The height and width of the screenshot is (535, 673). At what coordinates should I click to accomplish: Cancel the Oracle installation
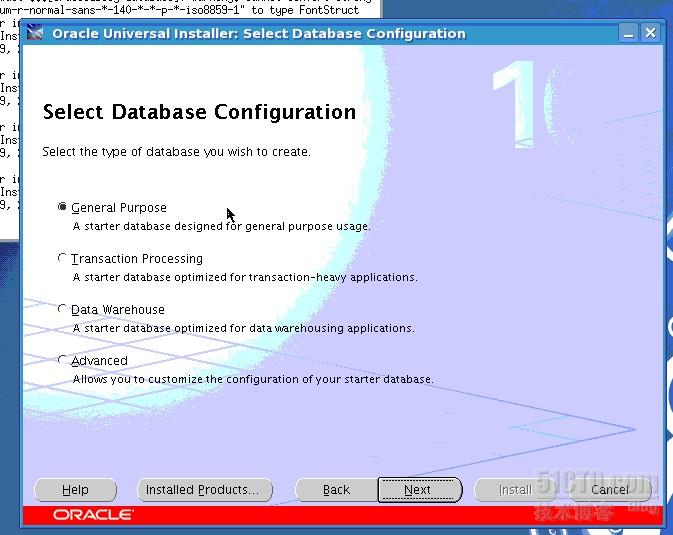coord(610,489)
